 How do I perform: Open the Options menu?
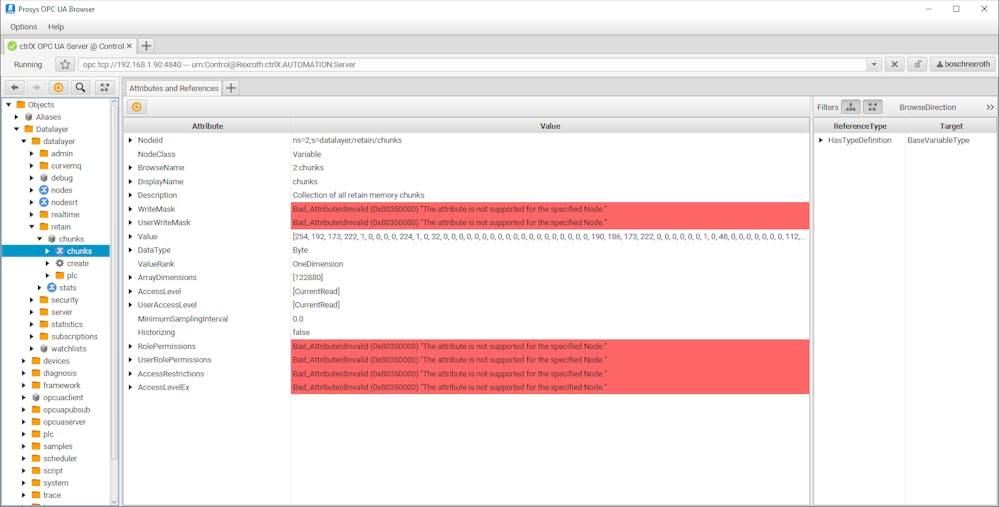pos(24,27)
